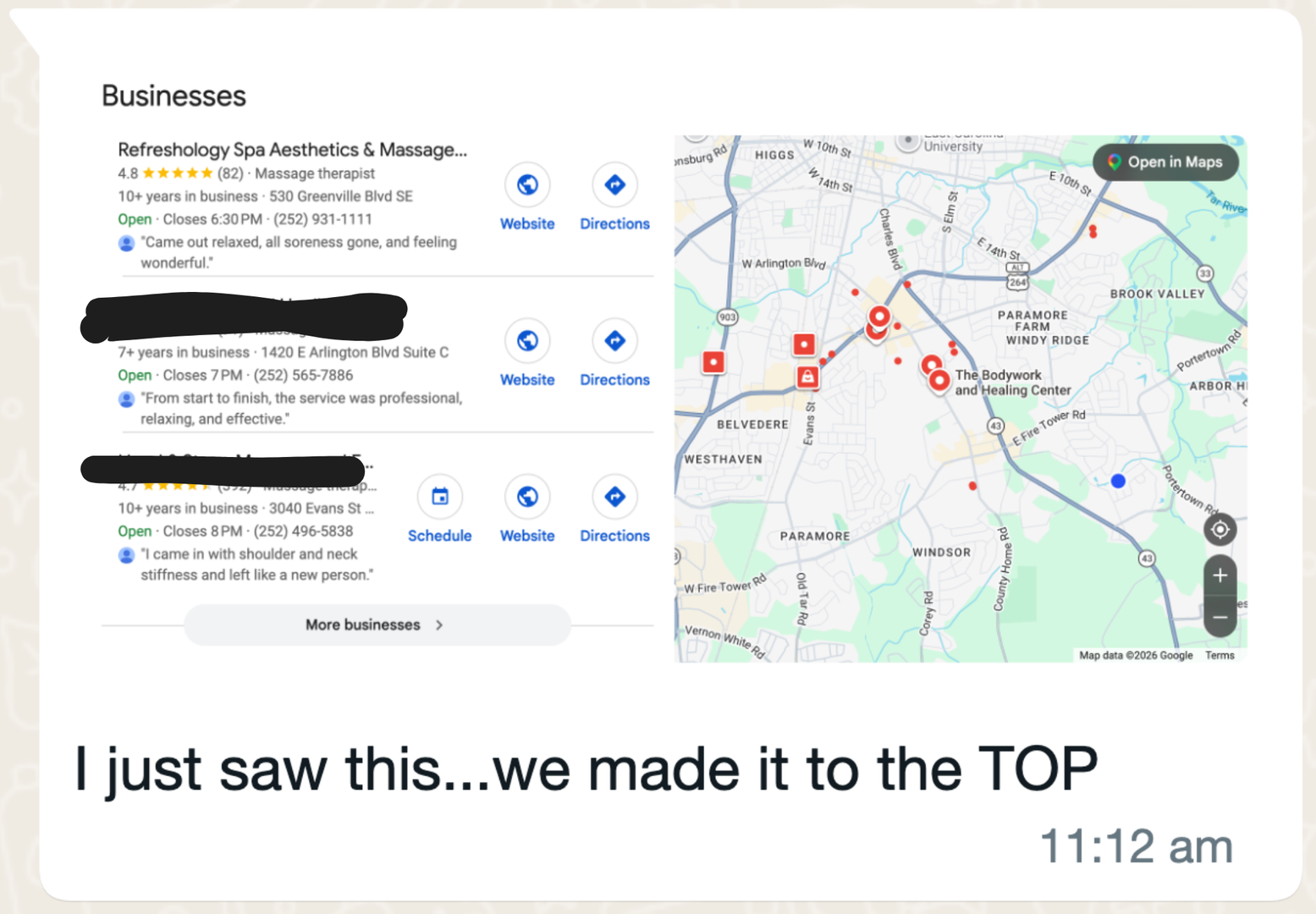
Task: Call Refreshology Spa phone number (252) 931-1111
Action: 322,219
